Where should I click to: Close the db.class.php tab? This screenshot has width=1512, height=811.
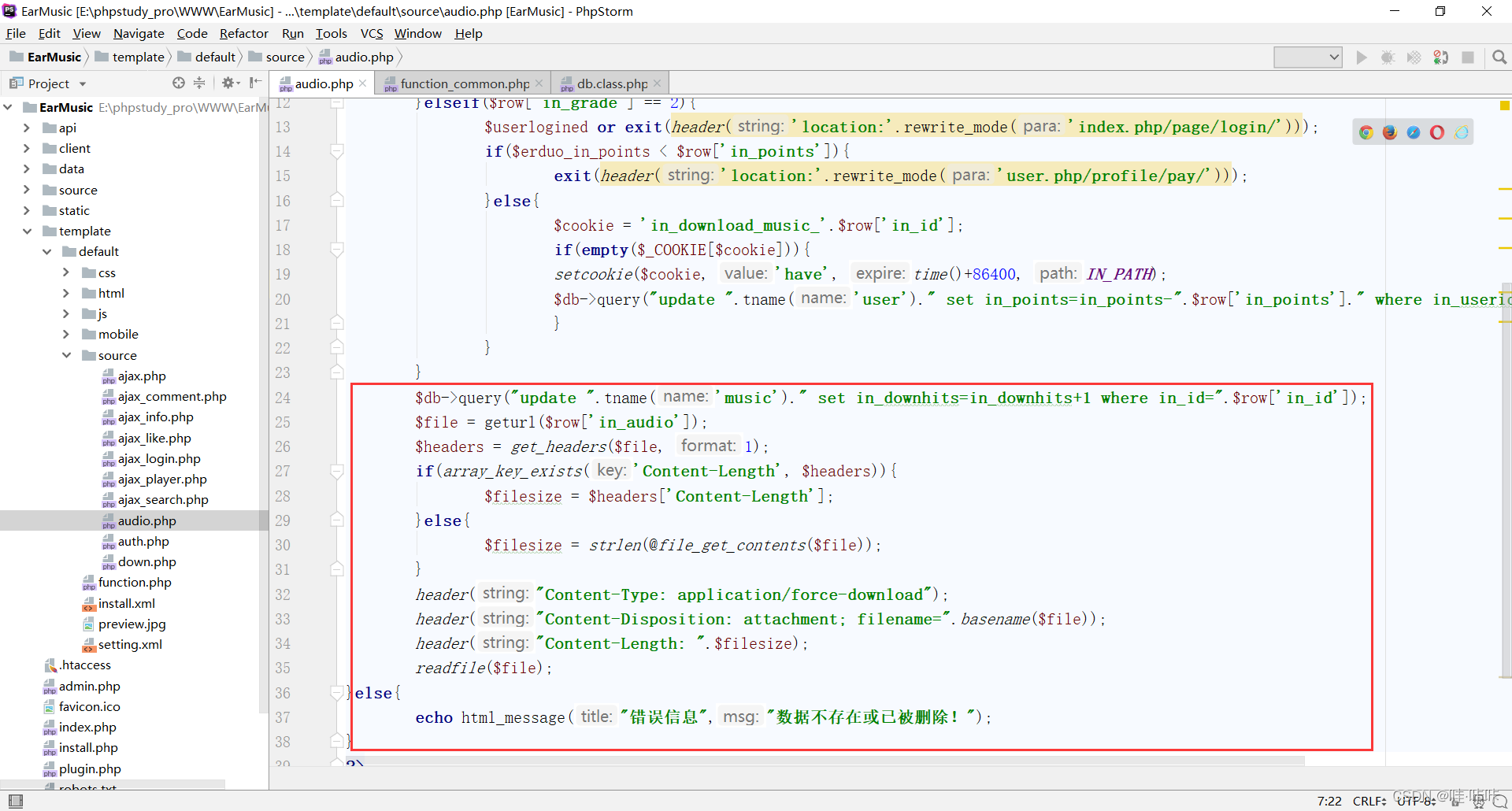point(657,83)
